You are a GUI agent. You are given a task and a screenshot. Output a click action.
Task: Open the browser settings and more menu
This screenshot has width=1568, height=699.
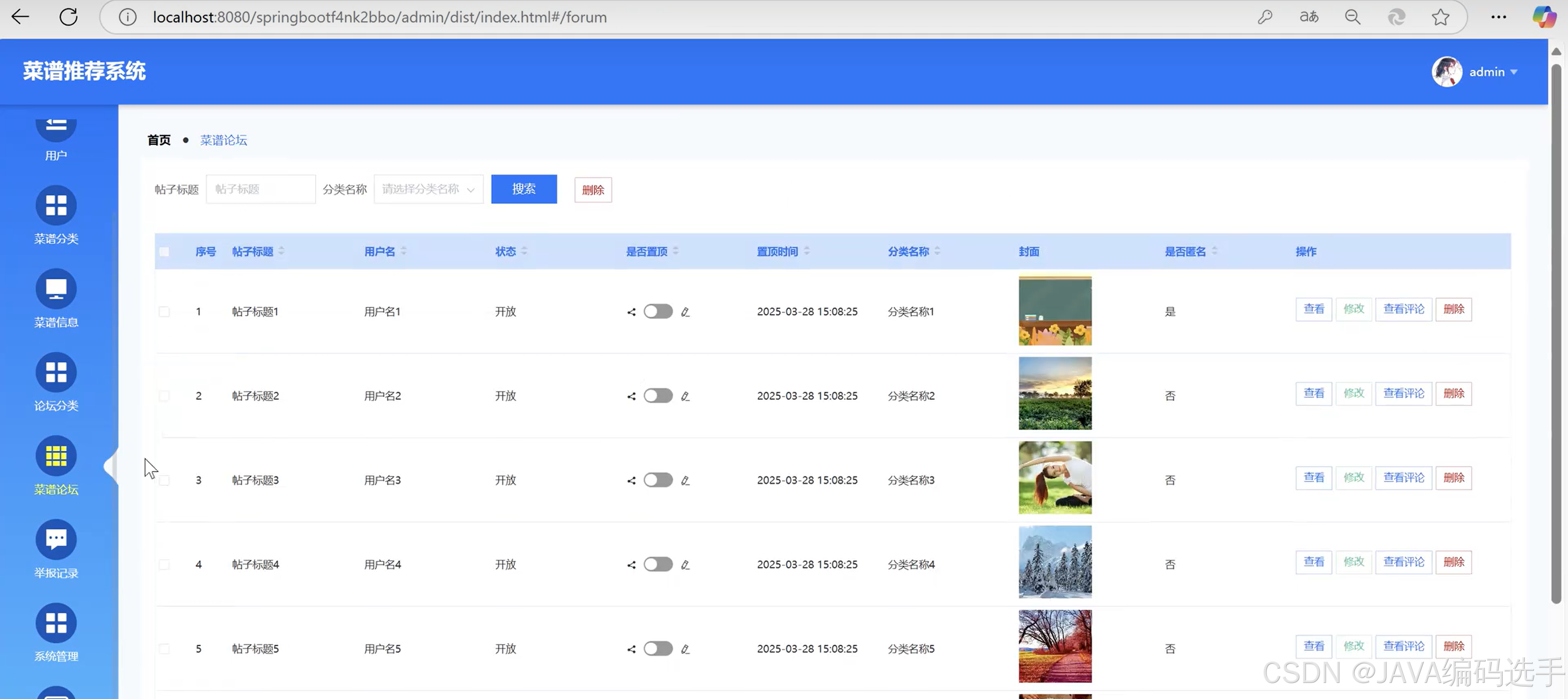tap(1499, 17)
